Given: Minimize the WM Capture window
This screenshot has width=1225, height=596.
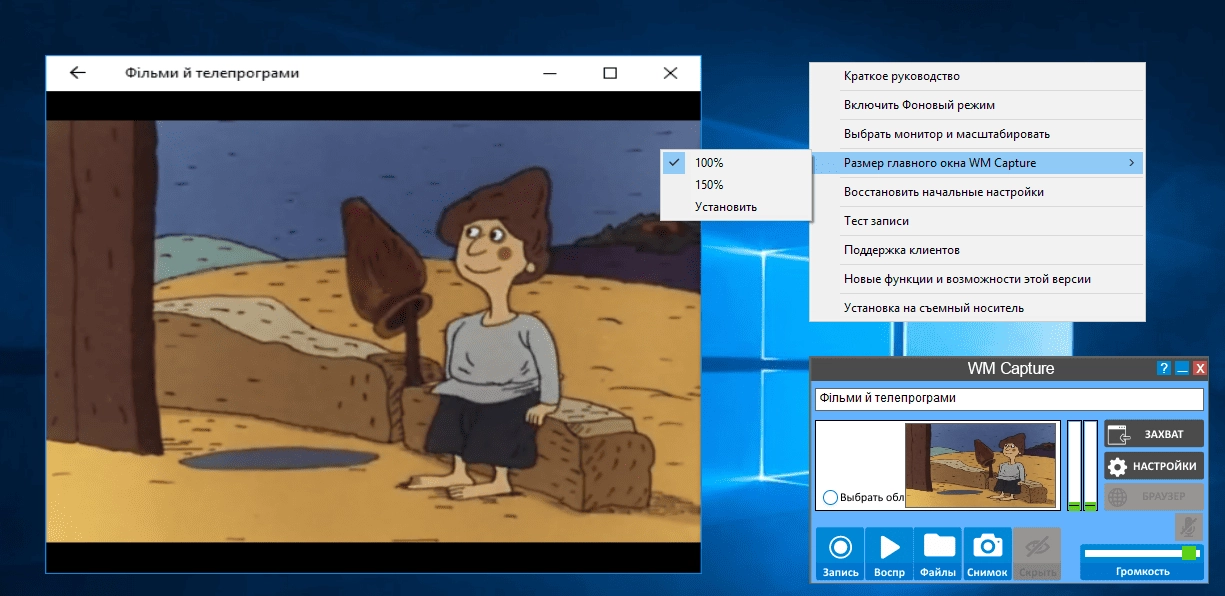Looking at the screenshot, I should point(1182,369).
